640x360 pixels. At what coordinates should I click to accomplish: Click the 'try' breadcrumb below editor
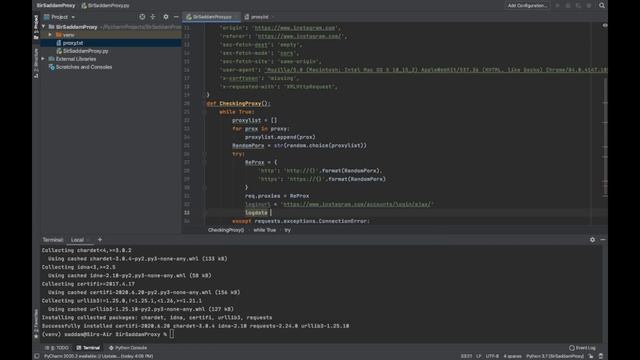coord(287,230)
